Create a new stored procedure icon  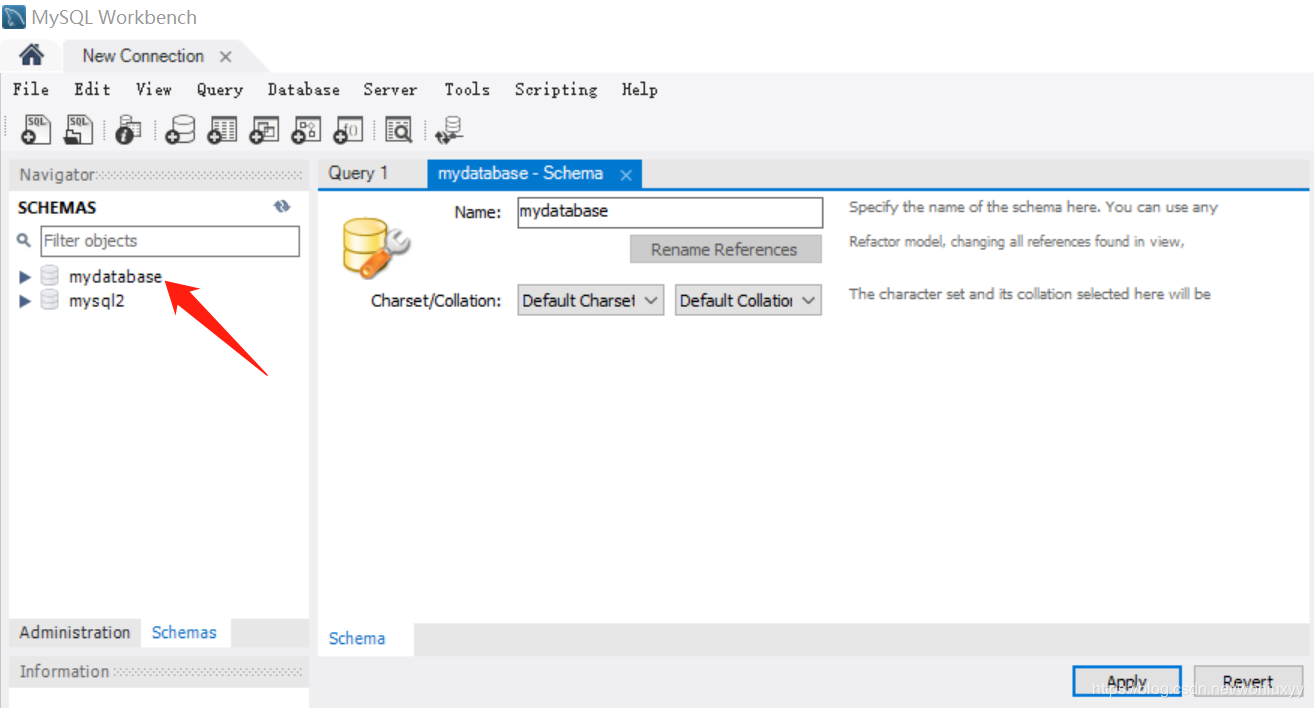(306, 129)
